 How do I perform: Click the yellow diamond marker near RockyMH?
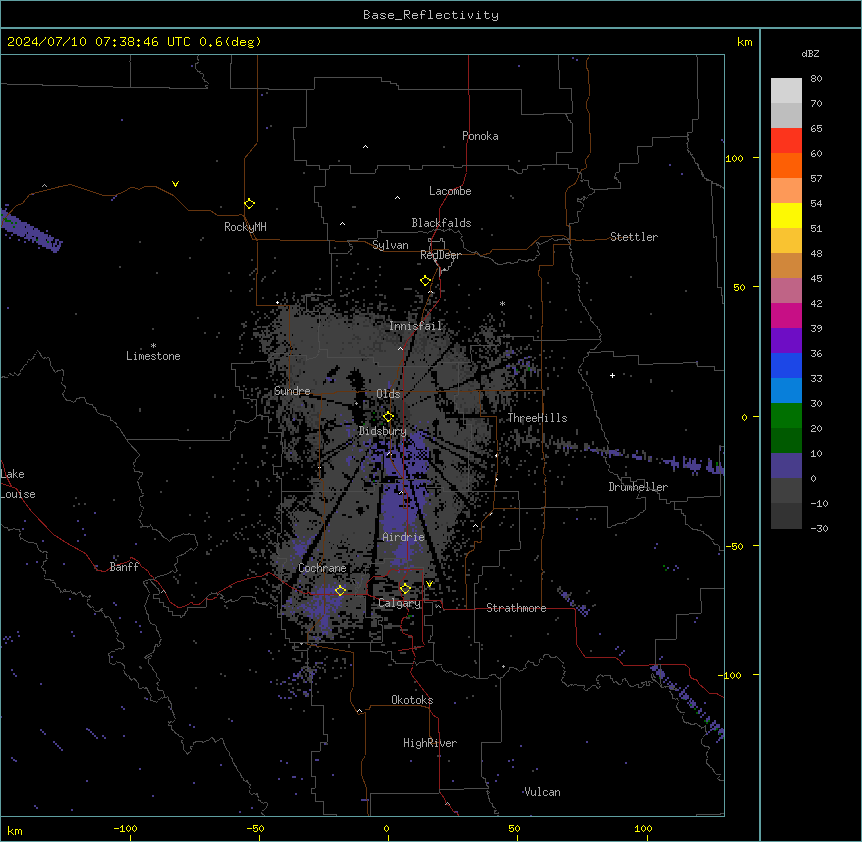point(249,203)
